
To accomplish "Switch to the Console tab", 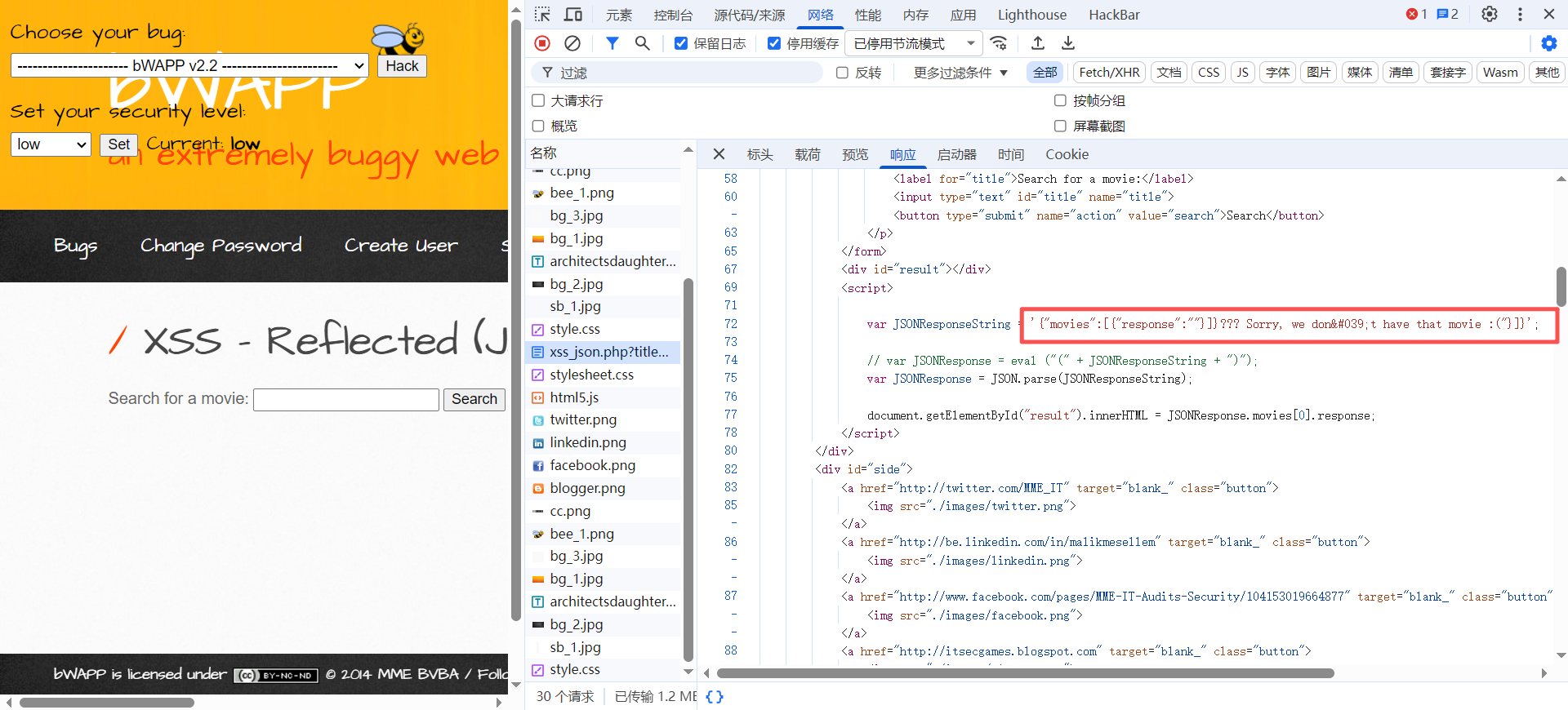I will coord(673,15).
